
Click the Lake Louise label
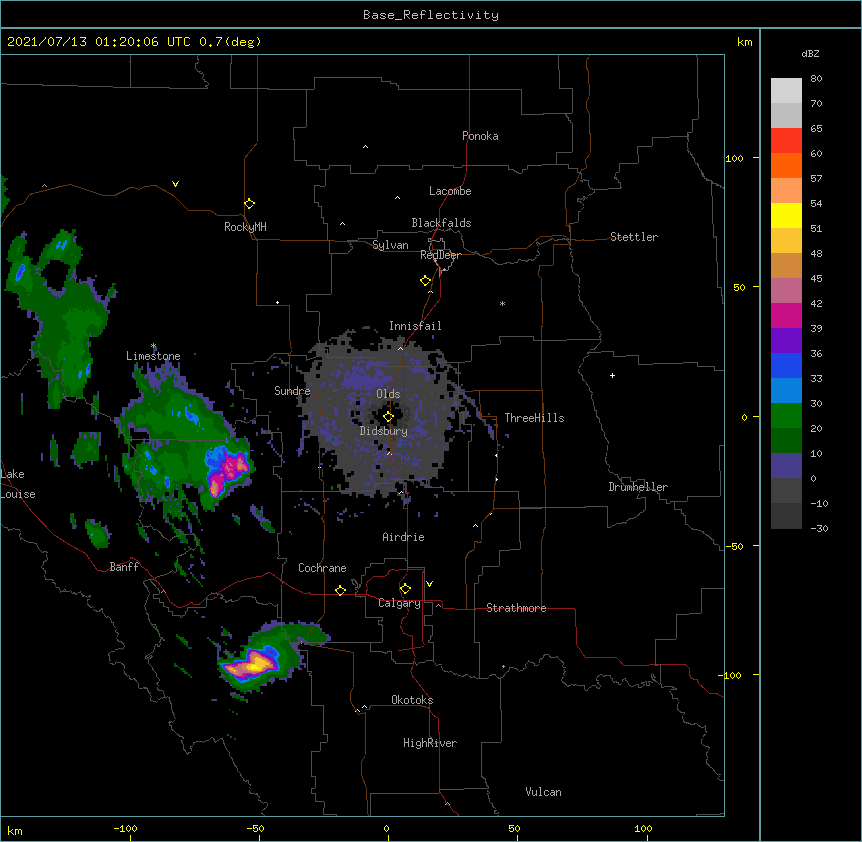[18, 484]
